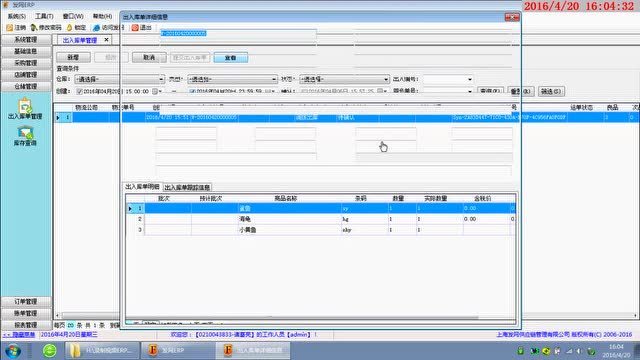Viewport: 640px width, 360px height.
Task: Click the 修改密码 toolbar icon
Action: coord(34,28)
